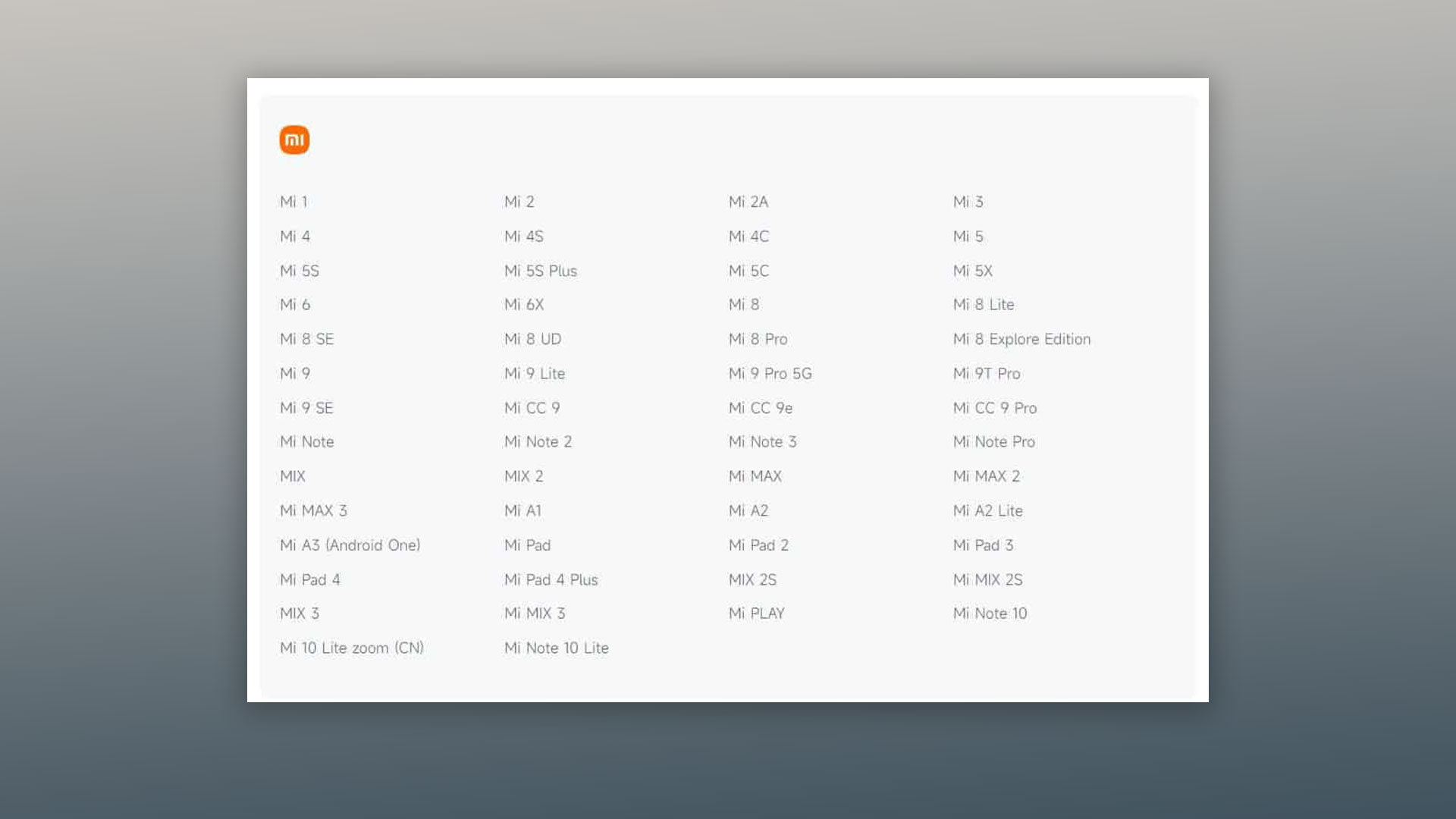This screenshot has height=819, width=1456.
Task: Select 'Mi 8 Pro' in the list
Action: point(758,340)
